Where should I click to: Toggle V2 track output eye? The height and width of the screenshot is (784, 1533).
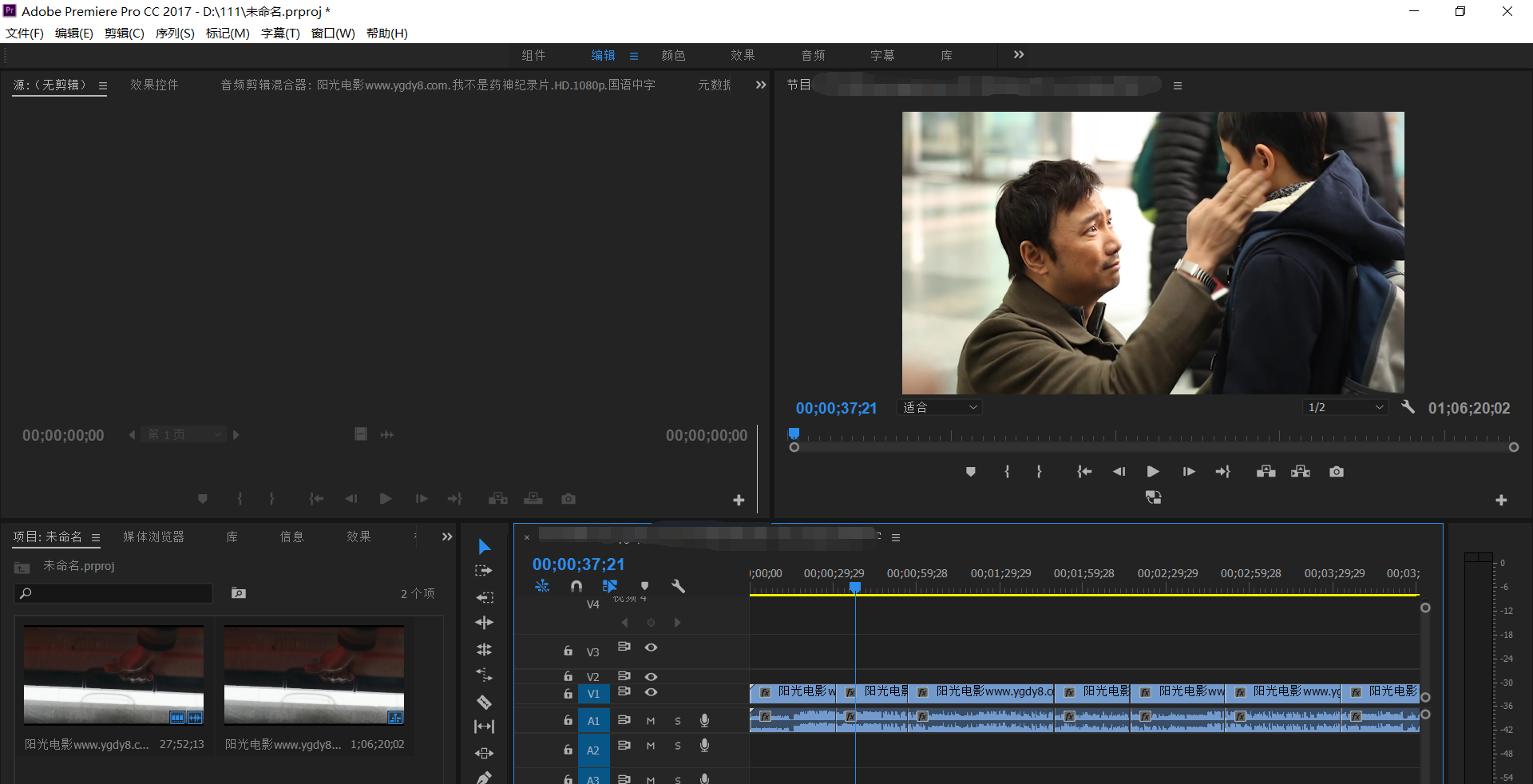pos(651,676)
